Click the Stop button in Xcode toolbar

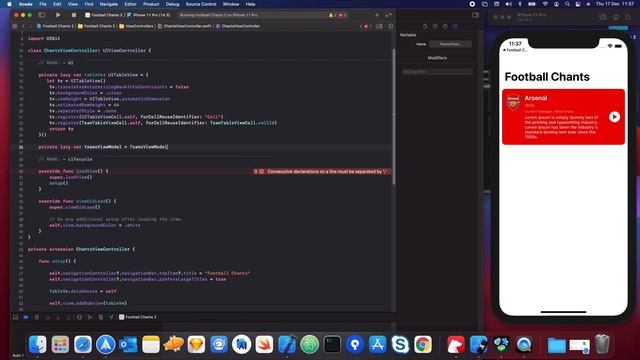point(74,15)
